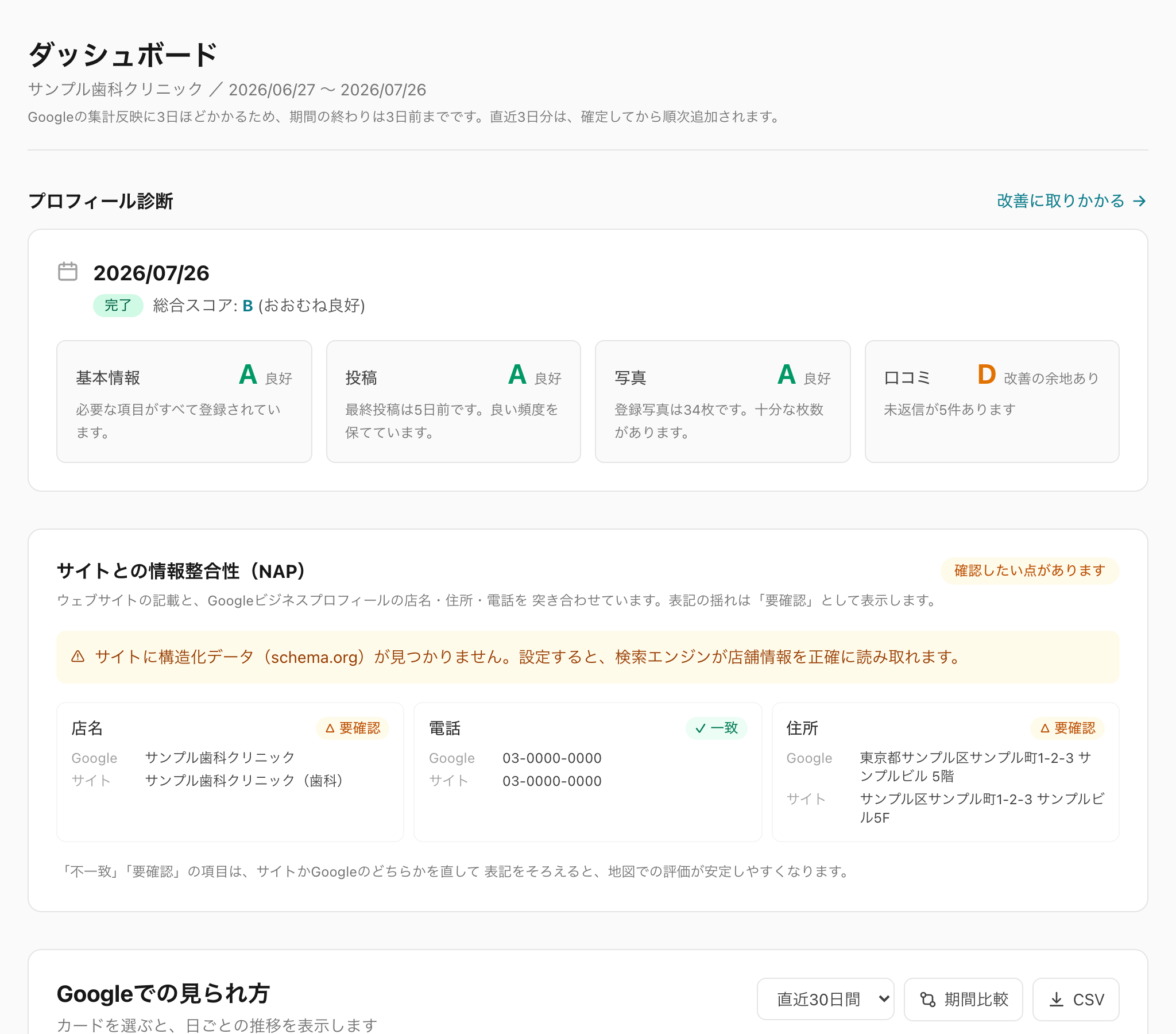Click the checkmark icon in 電話 一致 badge

pos(700,728)
